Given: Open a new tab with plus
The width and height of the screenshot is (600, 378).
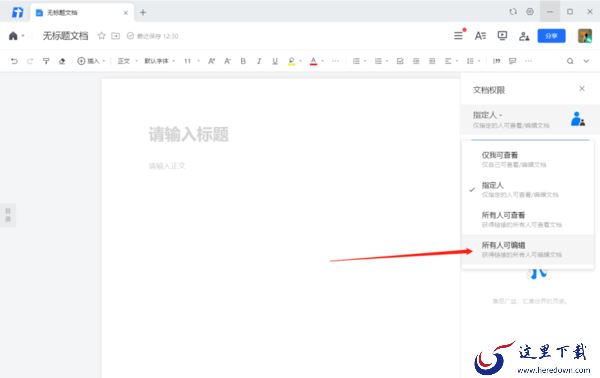Looking at the screenshot, I should 143,12.
